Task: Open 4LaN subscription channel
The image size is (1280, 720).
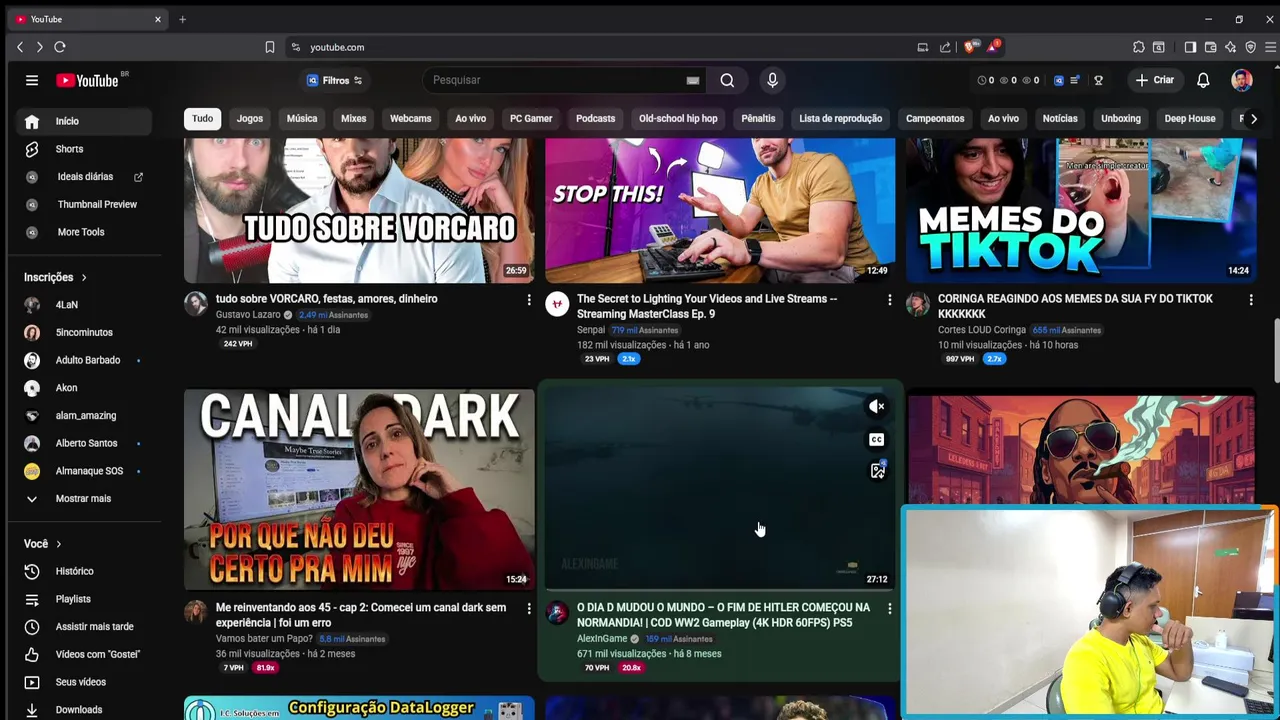Action: (83, 305)
